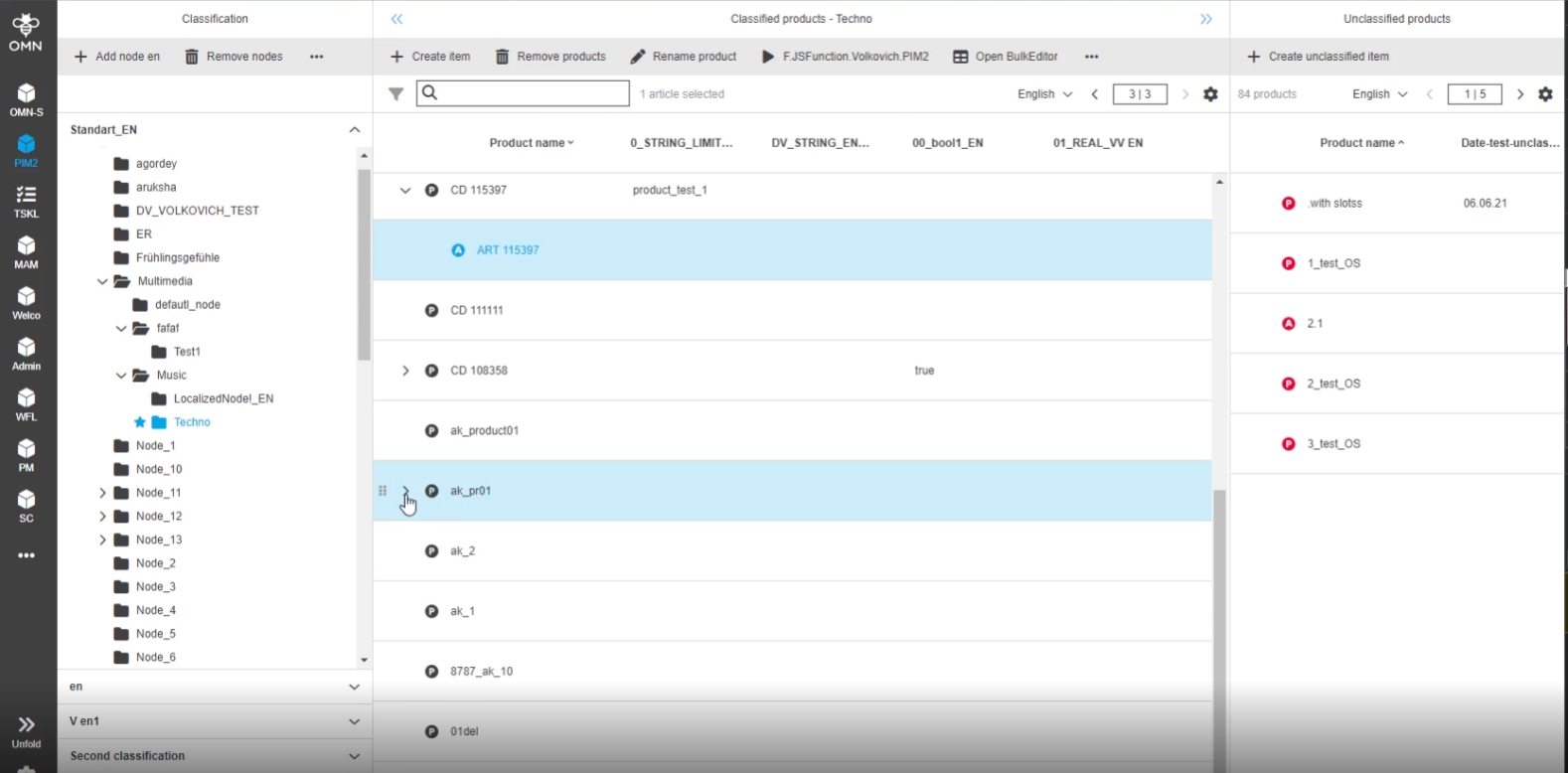Open the BulkEditor
The image size is (1568, 773).
[x=1006, y=57]
